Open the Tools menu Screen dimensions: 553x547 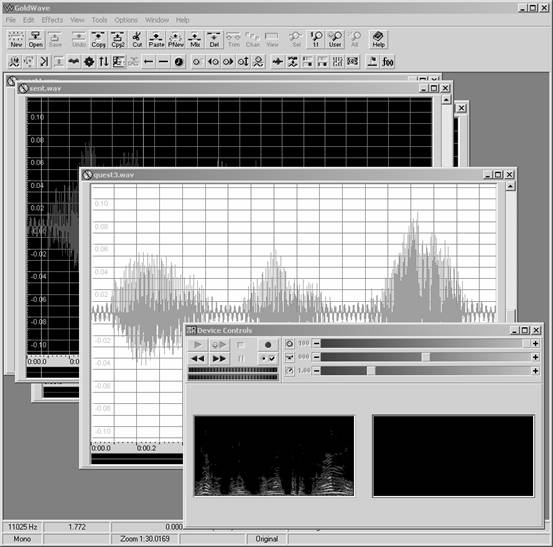[x=99, y=20]
